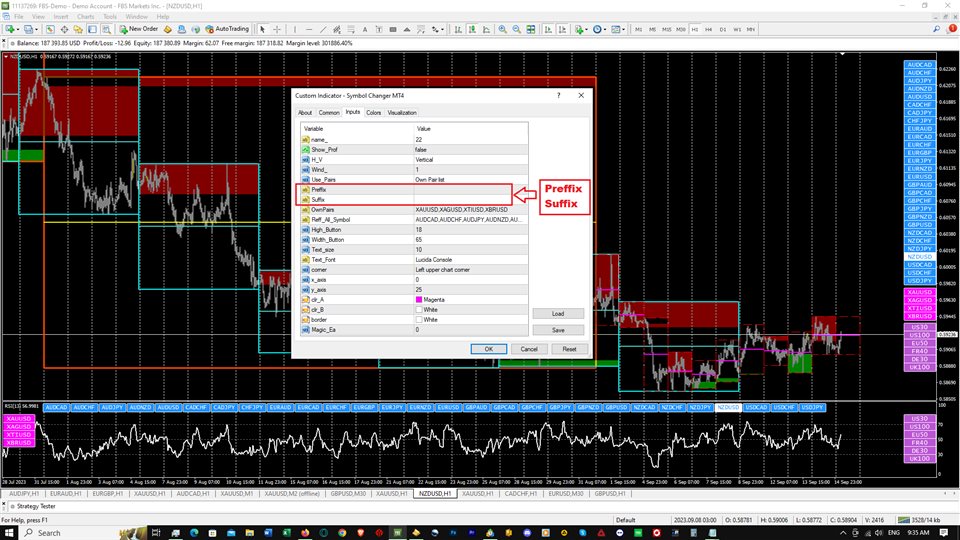
Task: Open the red notification alert icon
Action: pyautogui.click(x=952, y=29)
